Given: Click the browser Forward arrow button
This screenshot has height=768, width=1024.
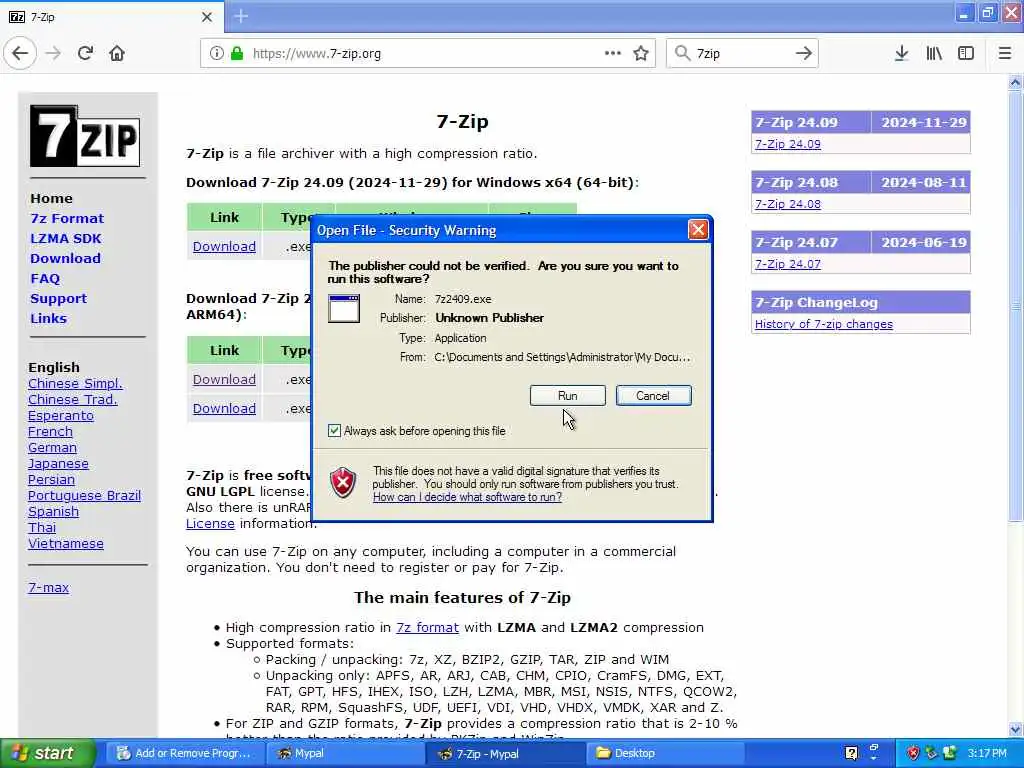Looking at the screenshot, I should pos(54,53).
